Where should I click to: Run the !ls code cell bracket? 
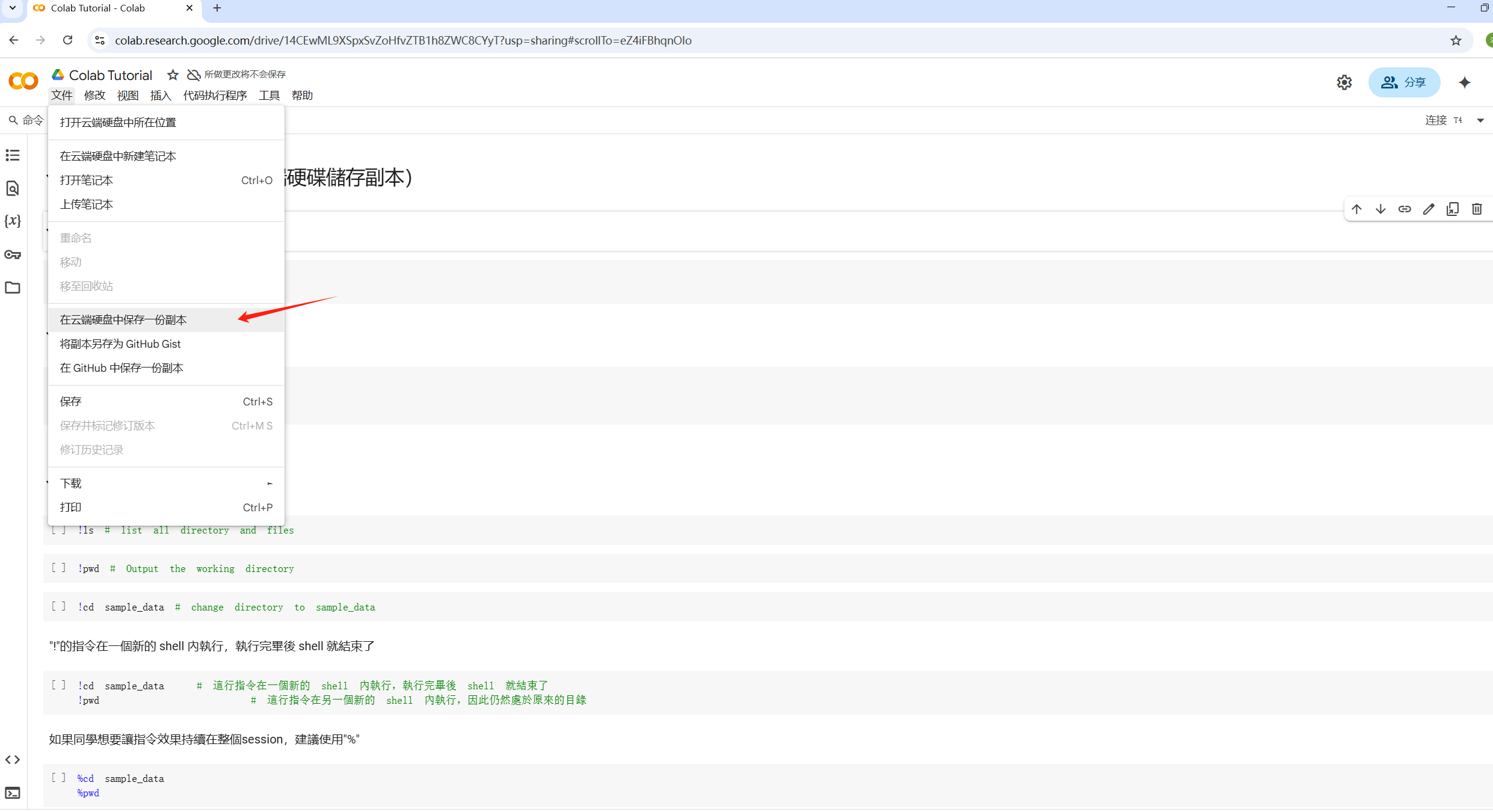click(58, 530)
